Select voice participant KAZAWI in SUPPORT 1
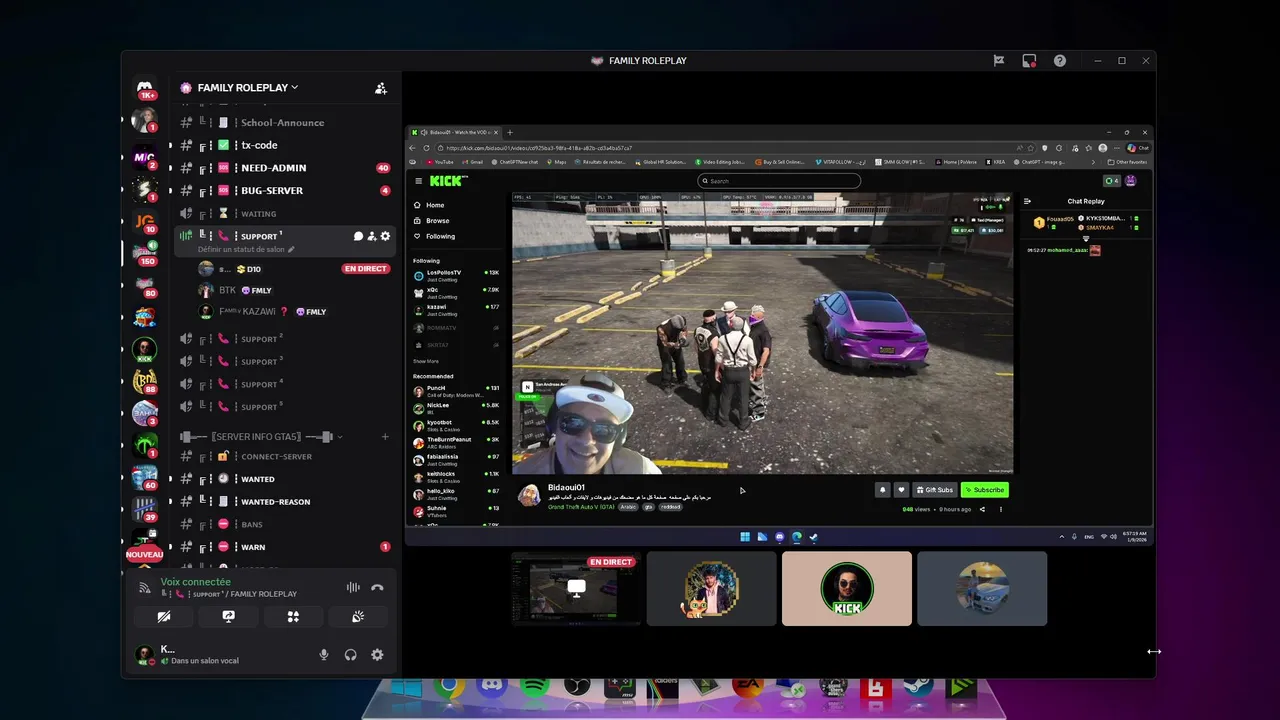This screenshot has width=1280, height=720. coord(294,312)
